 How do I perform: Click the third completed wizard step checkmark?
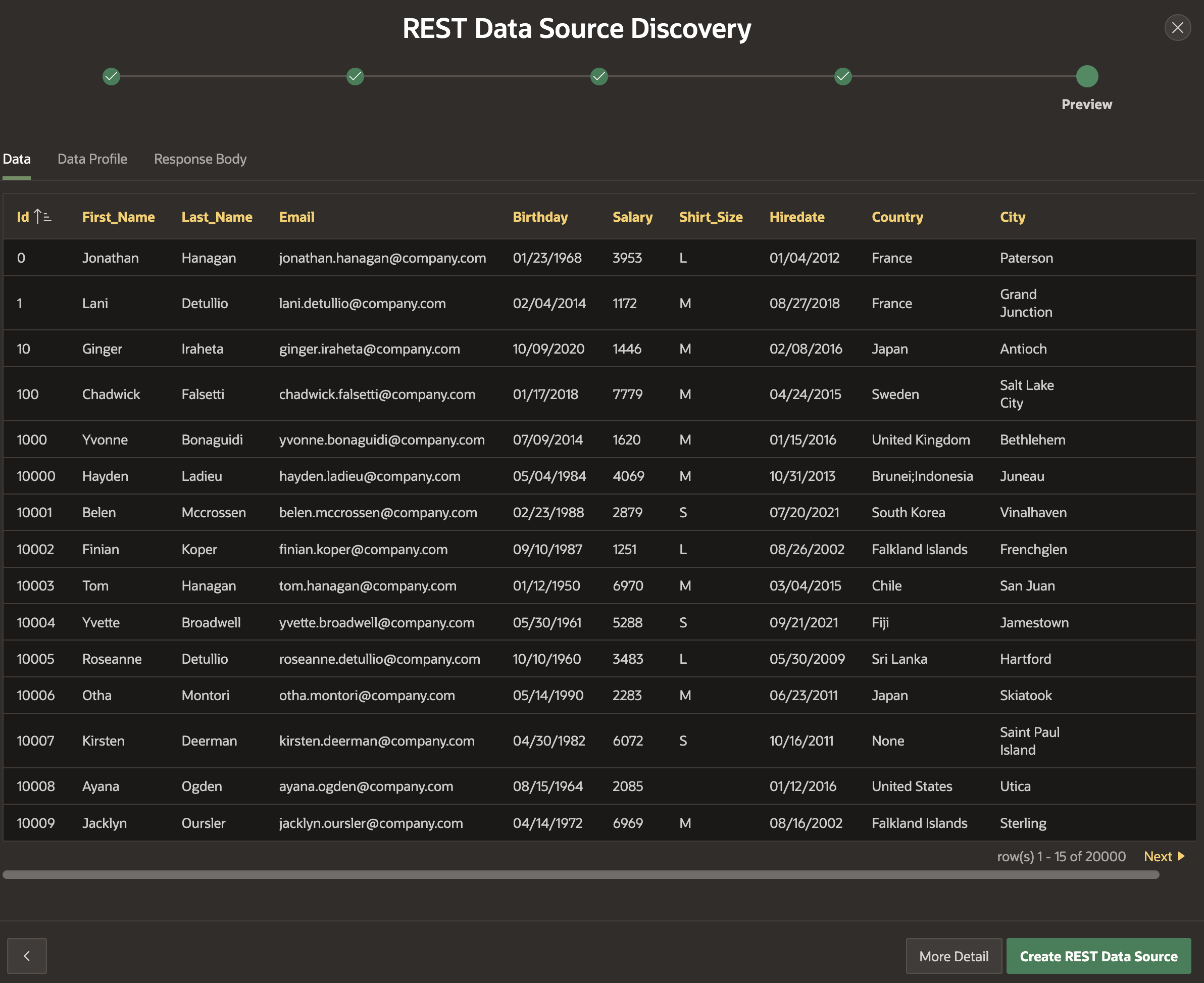599,76
